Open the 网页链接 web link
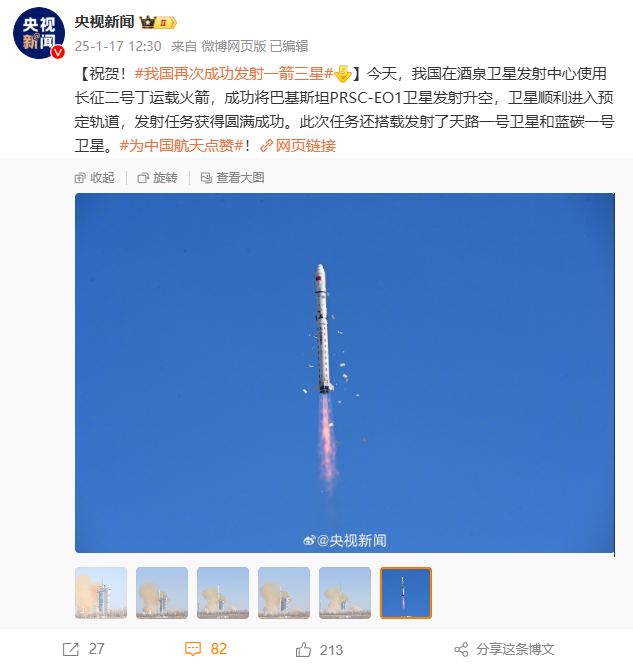Screen dimensions: 633x666 (x=298, y=146)
